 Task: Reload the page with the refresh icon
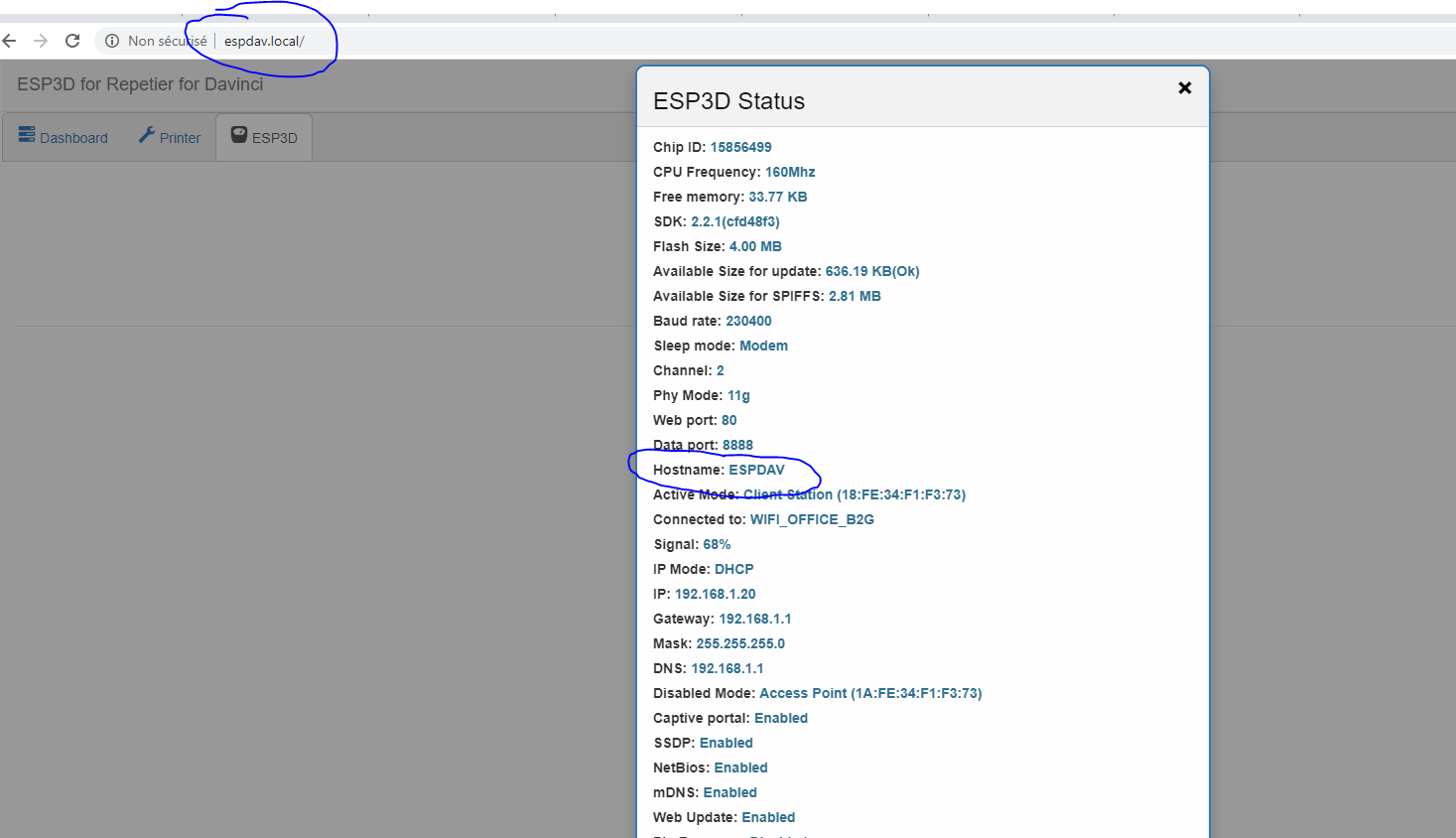[70, 41]
